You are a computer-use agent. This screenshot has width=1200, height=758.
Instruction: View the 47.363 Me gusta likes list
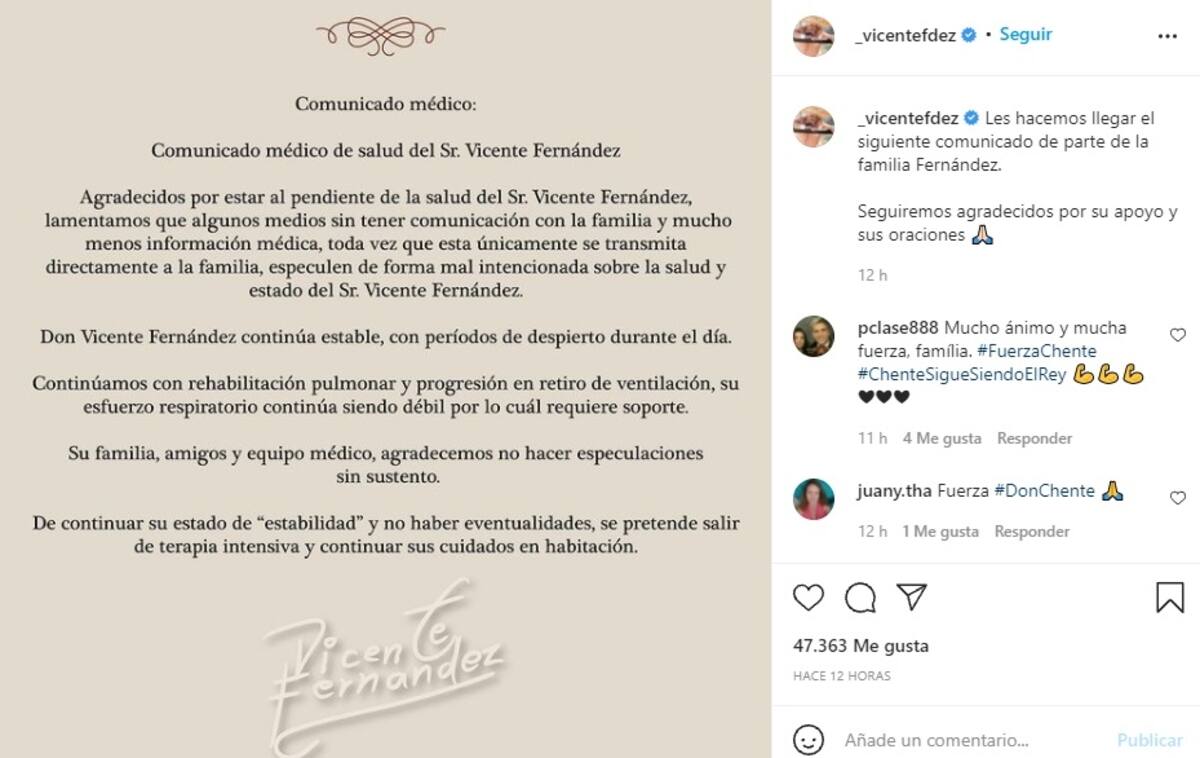861,646
